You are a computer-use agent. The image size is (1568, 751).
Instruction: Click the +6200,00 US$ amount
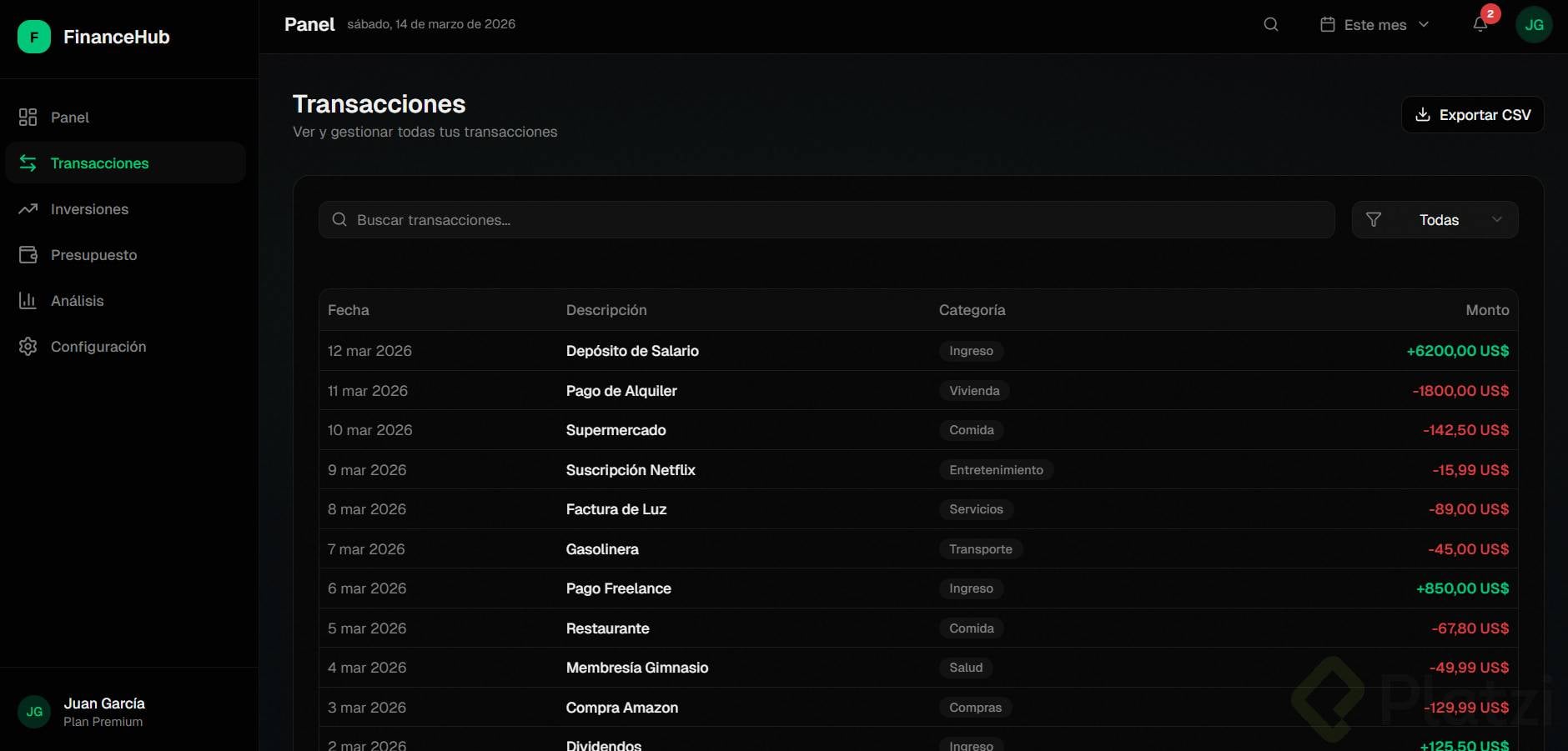point(1458,351)
